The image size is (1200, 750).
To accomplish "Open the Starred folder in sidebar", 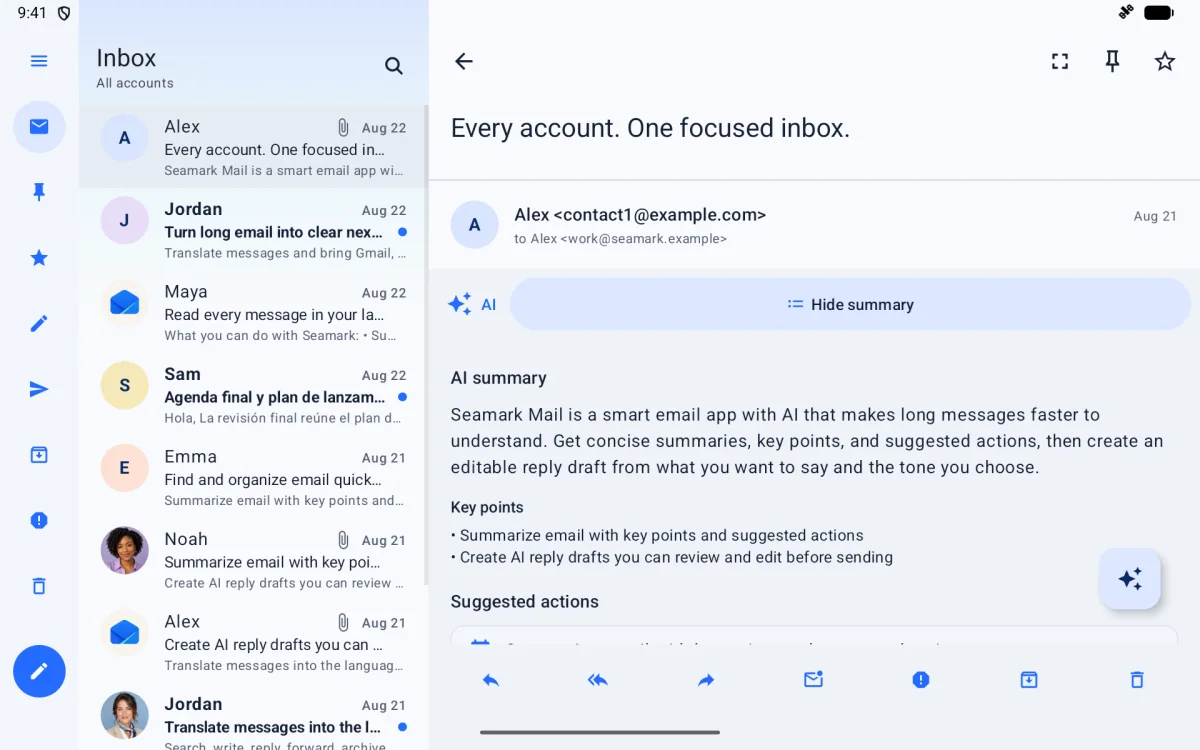I will pos(39,258).
